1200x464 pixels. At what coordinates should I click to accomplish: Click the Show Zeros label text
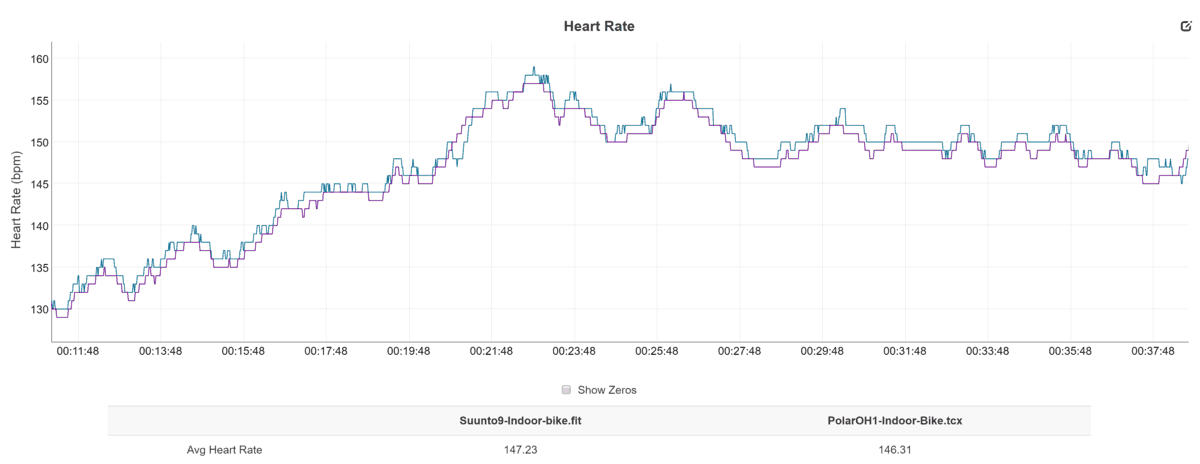(x=609, y=389)
